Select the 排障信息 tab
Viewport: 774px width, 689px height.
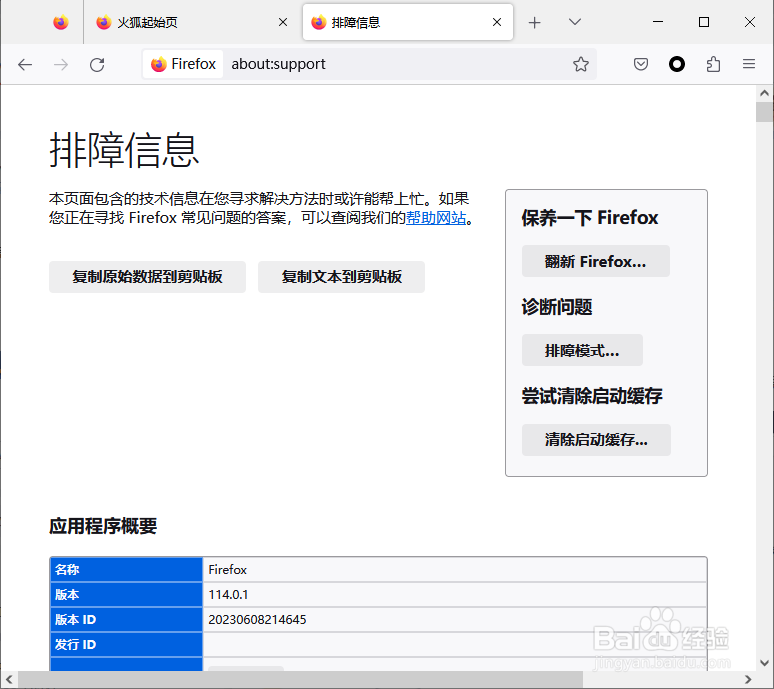pos(408,22)
